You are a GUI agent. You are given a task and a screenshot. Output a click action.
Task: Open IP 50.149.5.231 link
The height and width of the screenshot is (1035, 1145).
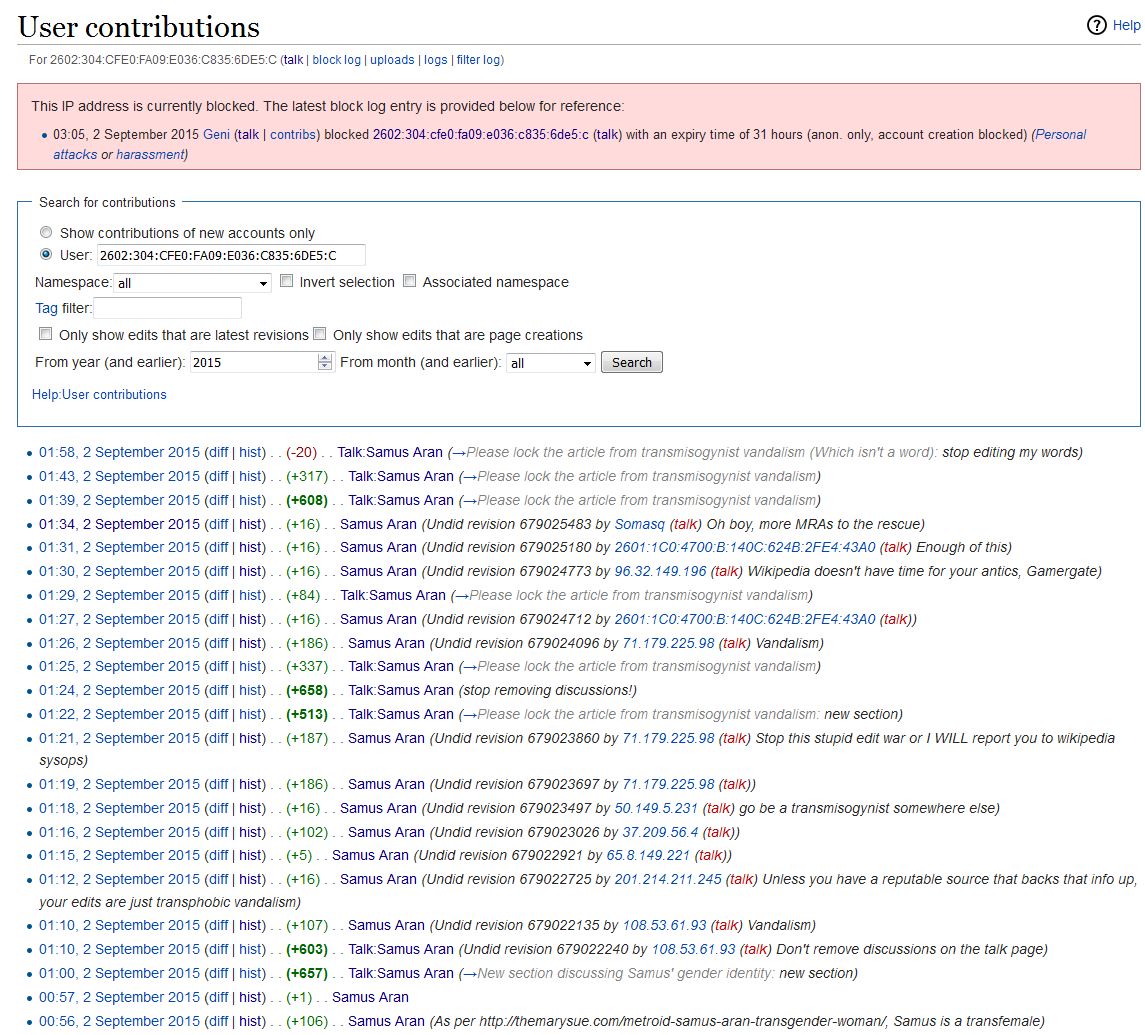[x=656, y=809]
